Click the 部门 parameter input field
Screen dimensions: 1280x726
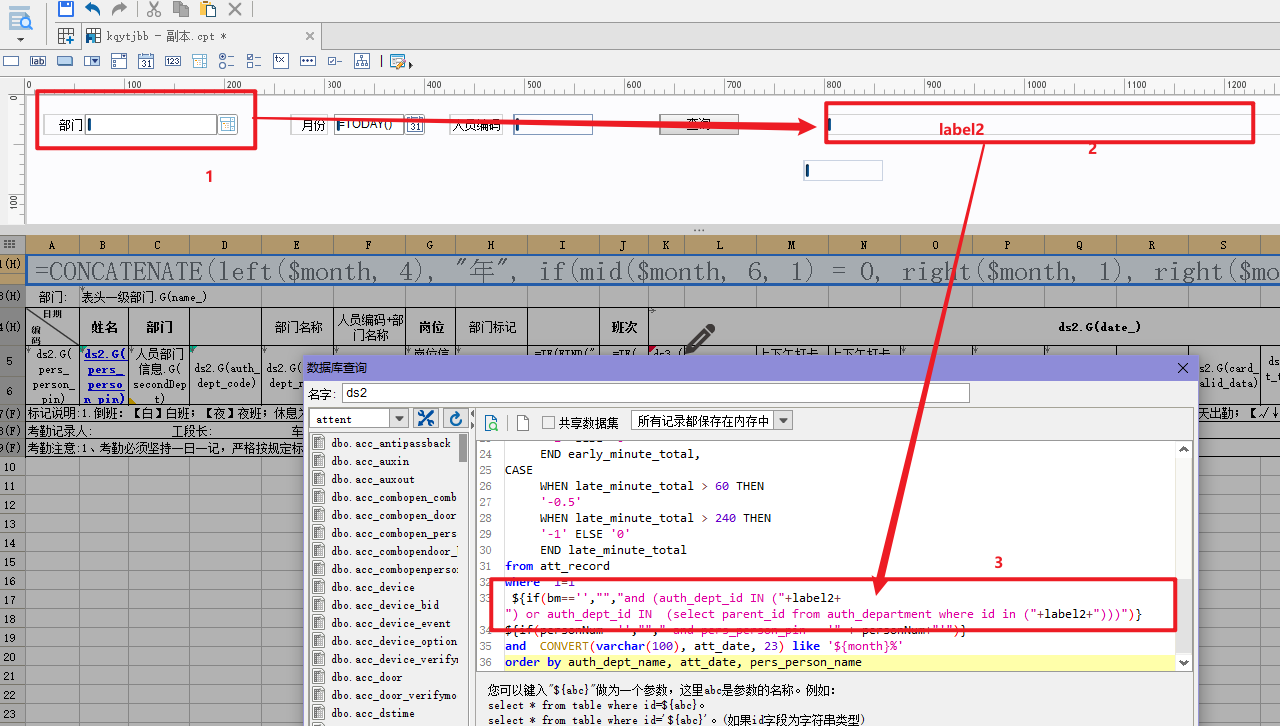coord(151,124)
